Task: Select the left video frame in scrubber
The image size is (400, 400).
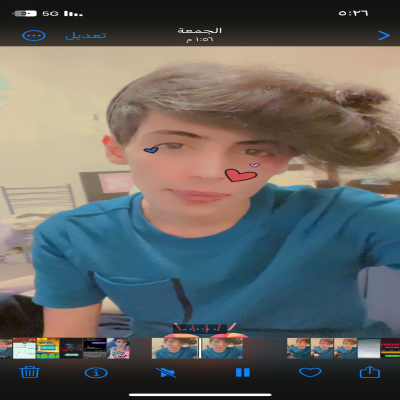Action: (x=175, y=348)
